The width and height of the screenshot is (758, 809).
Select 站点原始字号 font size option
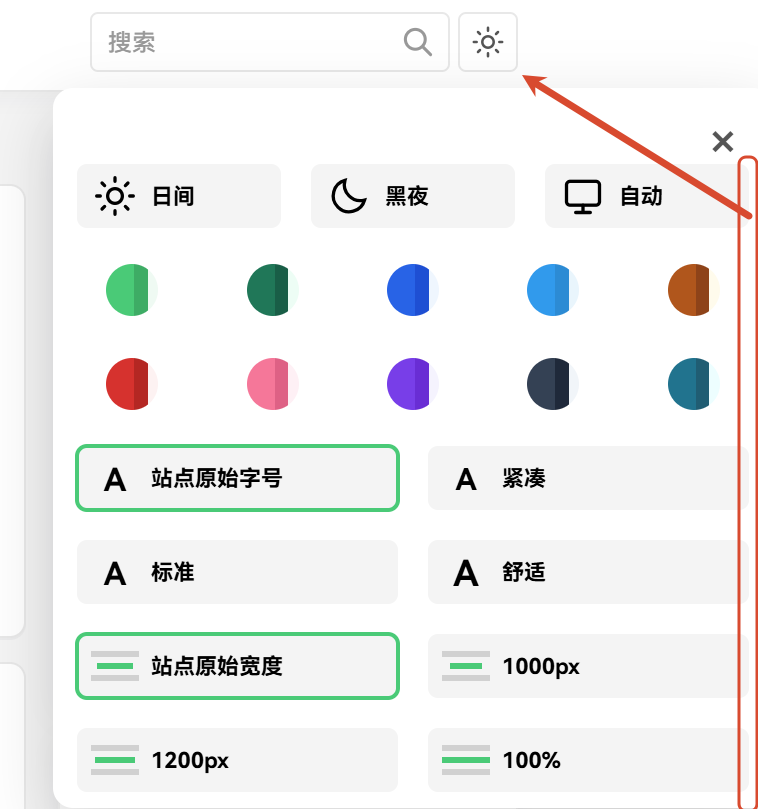237,478
